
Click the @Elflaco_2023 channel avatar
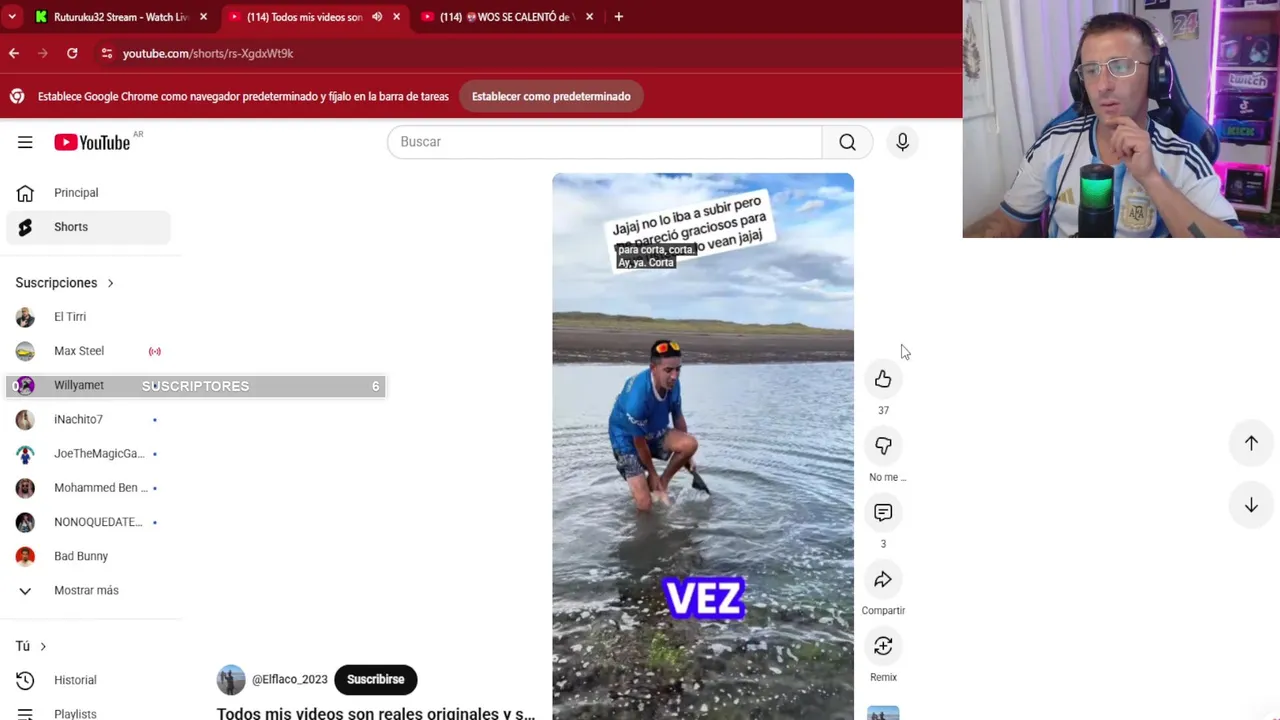pyautogui.click(x=231, y=680)
